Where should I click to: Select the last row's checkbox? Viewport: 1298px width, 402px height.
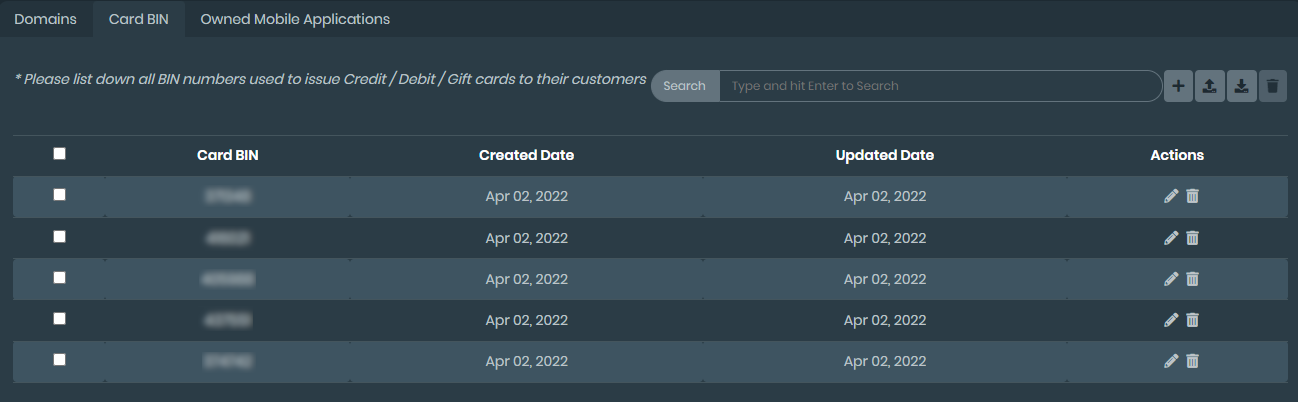[x=60, y=359]
